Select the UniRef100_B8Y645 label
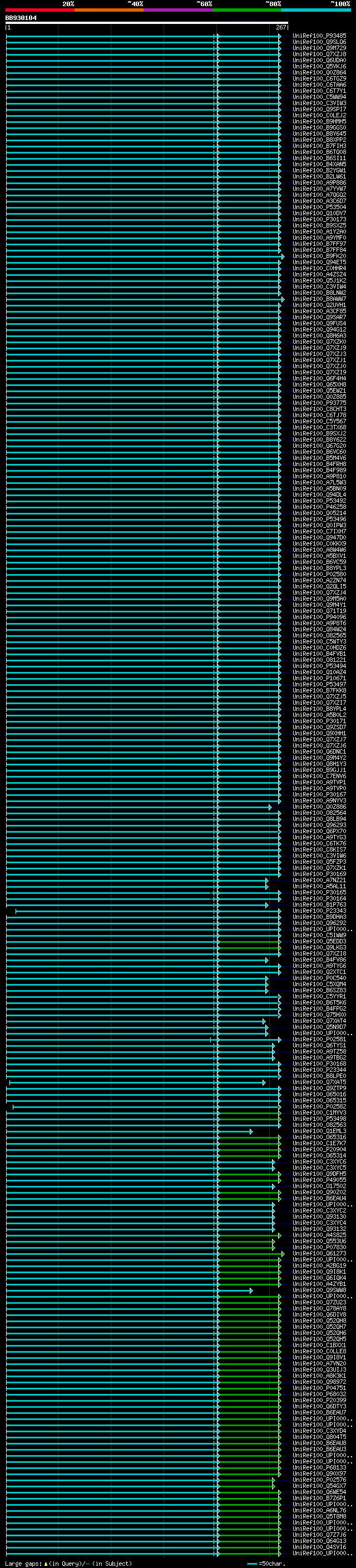The image size is (356, 1568). click(319, 134)
